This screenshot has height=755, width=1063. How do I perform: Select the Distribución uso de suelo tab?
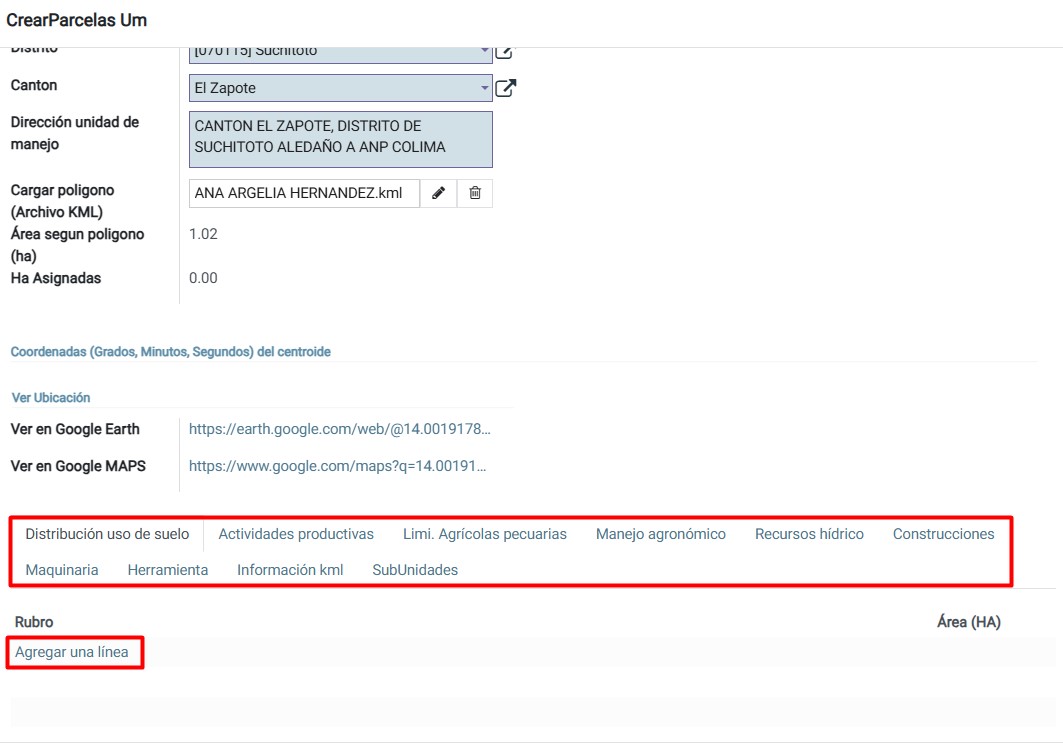coord(107,534)
